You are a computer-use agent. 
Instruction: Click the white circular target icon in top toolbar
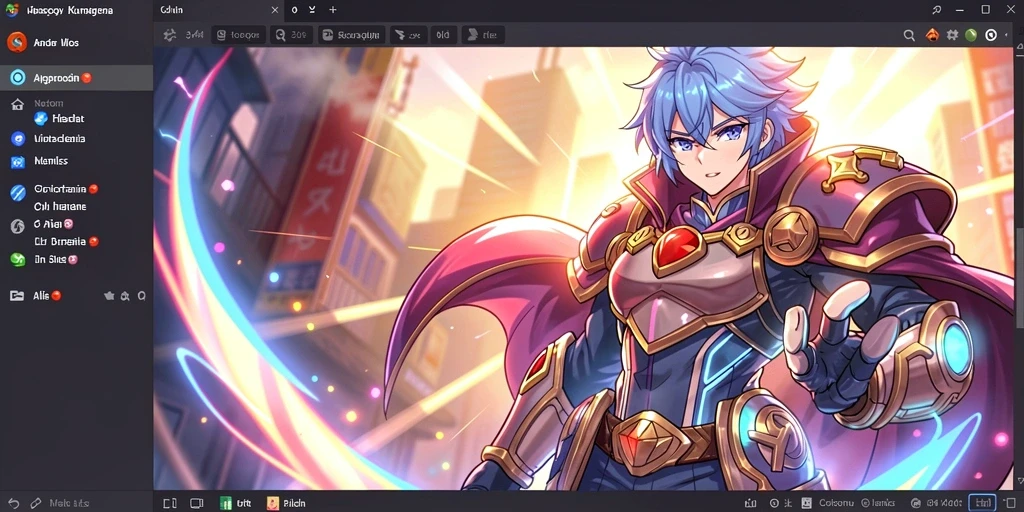991,35
